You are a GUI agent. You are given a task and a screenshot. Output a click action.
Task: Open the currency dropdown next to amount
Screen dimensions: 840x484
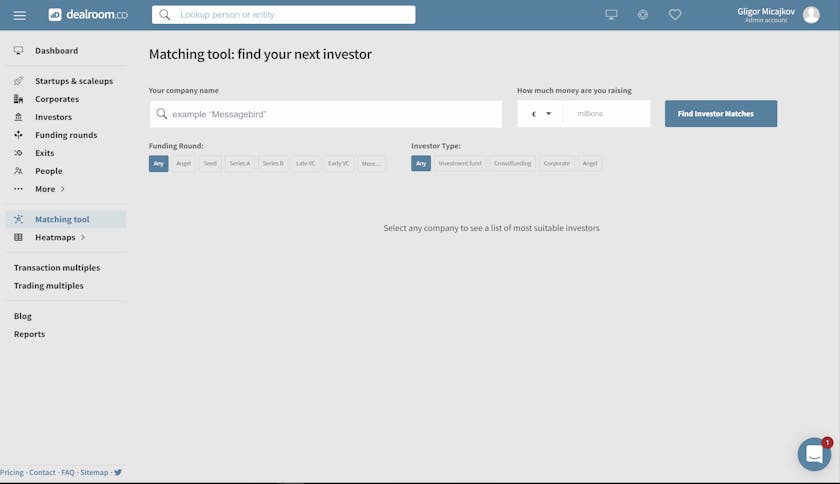tap(541, 114)
